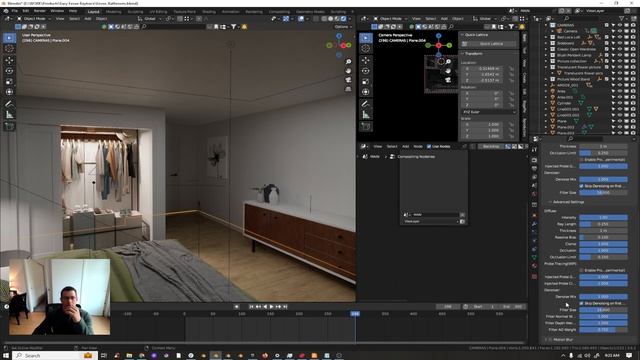Select the Add Cube tool in User Perspective viewport
Viewport: 640px width, 360px height.
click(x=9, y=127)
